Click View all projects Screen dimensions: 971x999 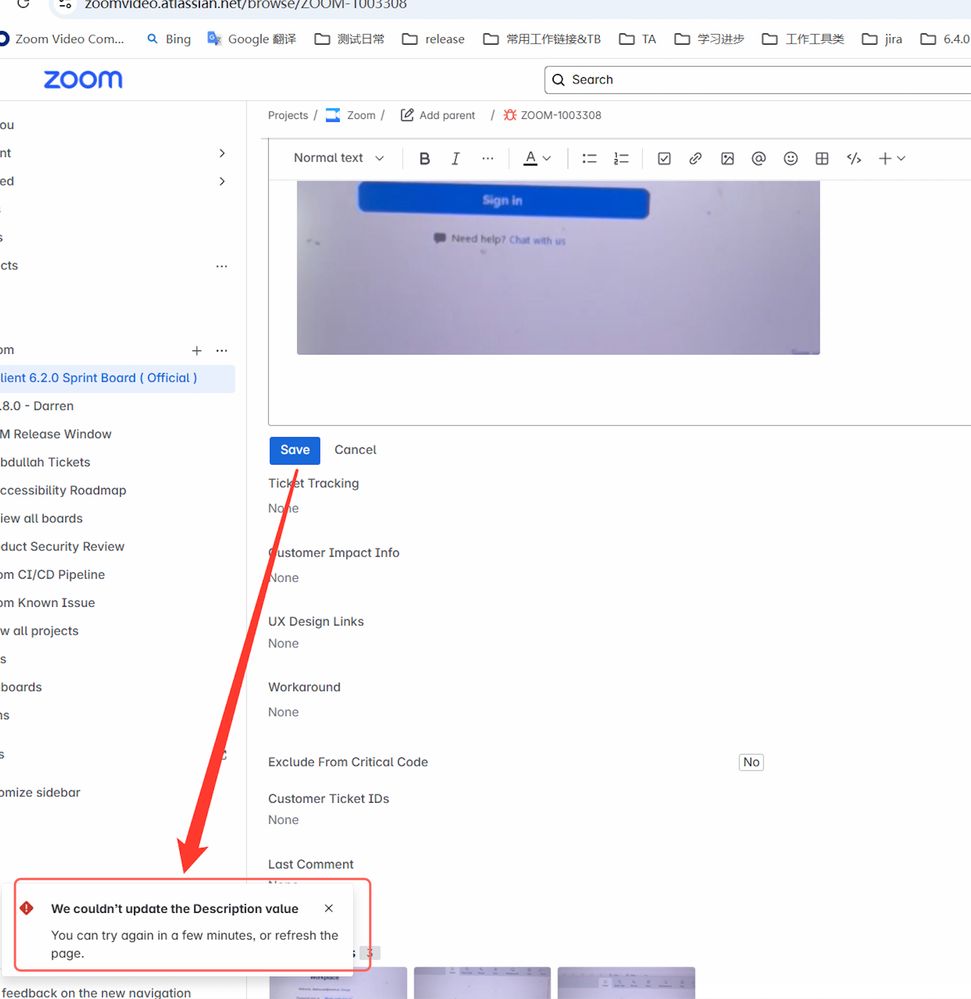[40, 630]
